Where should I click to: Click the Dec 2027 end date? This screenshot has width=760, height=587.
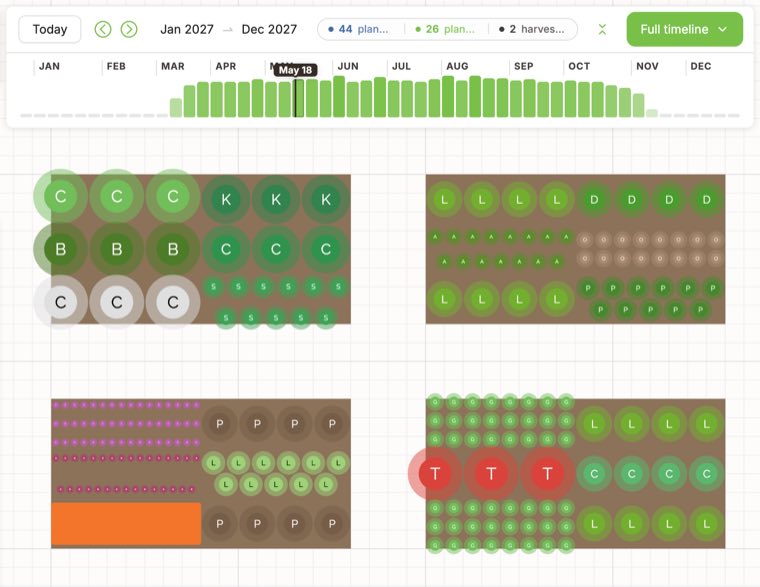pyautogui.click(x=269, y=29)
